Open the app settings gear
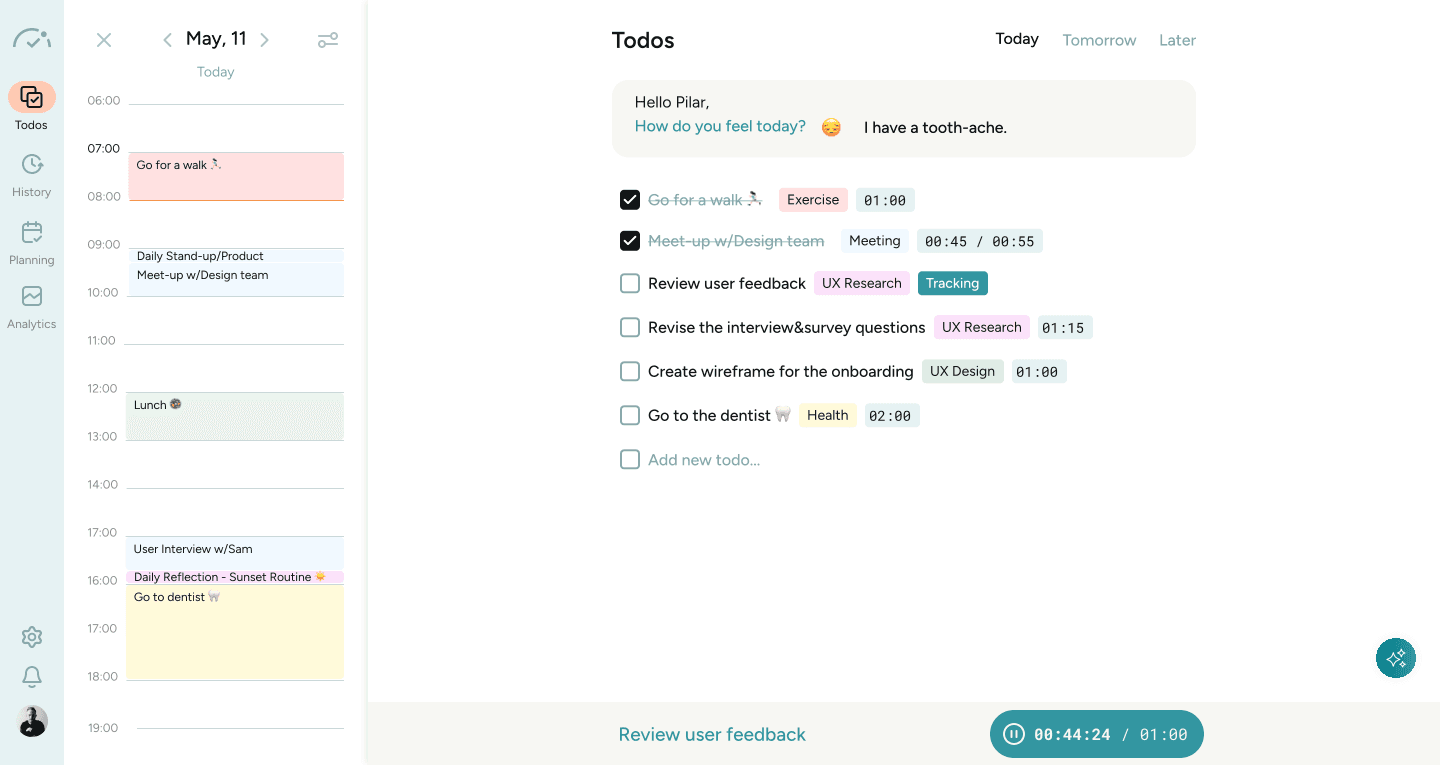Viewport: 1440px width, 765px height. click(x=31, y=637)
